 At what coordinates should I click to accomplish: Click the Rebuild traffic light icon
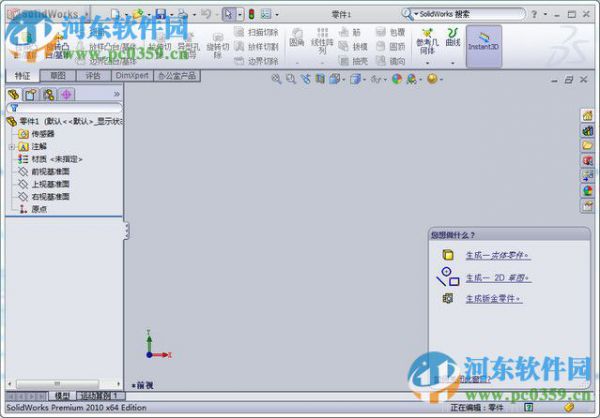coord(251,15)
